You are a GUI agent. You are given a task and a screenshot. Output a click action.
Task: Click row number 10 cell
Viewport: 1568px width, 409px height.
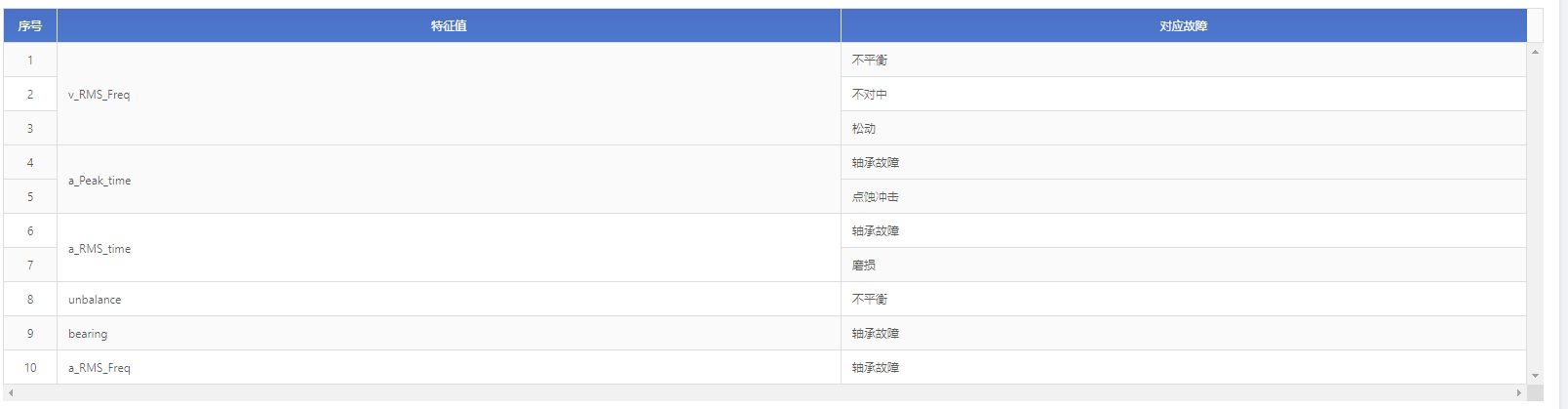30,367
